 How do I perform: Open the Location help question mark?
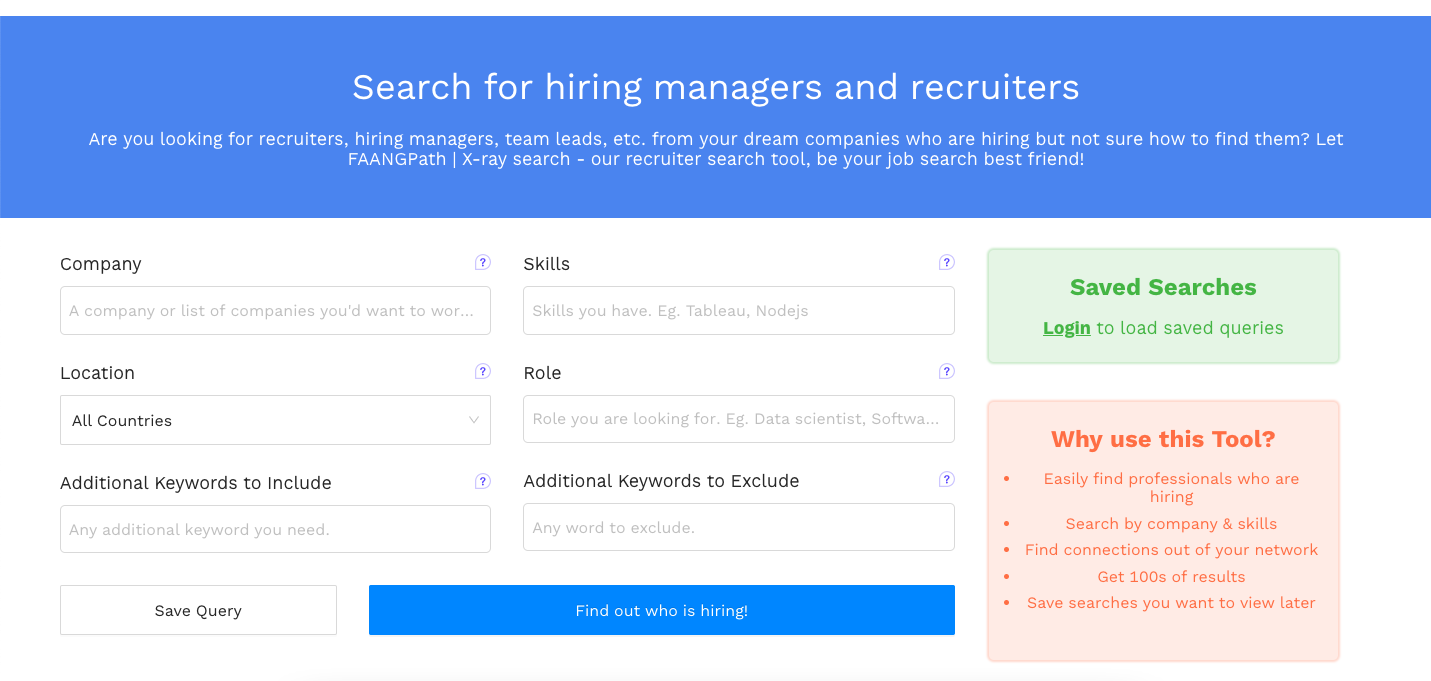coord(483,372)
